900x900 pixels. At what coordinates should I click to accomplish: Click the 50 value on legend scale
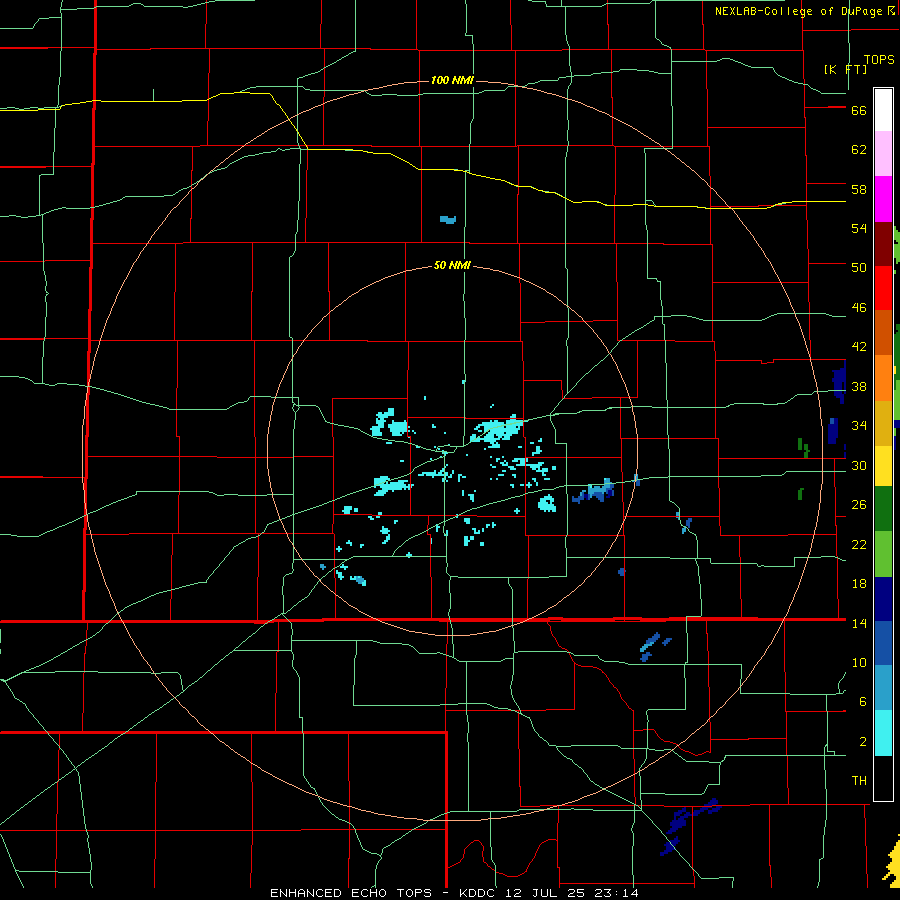859,268
